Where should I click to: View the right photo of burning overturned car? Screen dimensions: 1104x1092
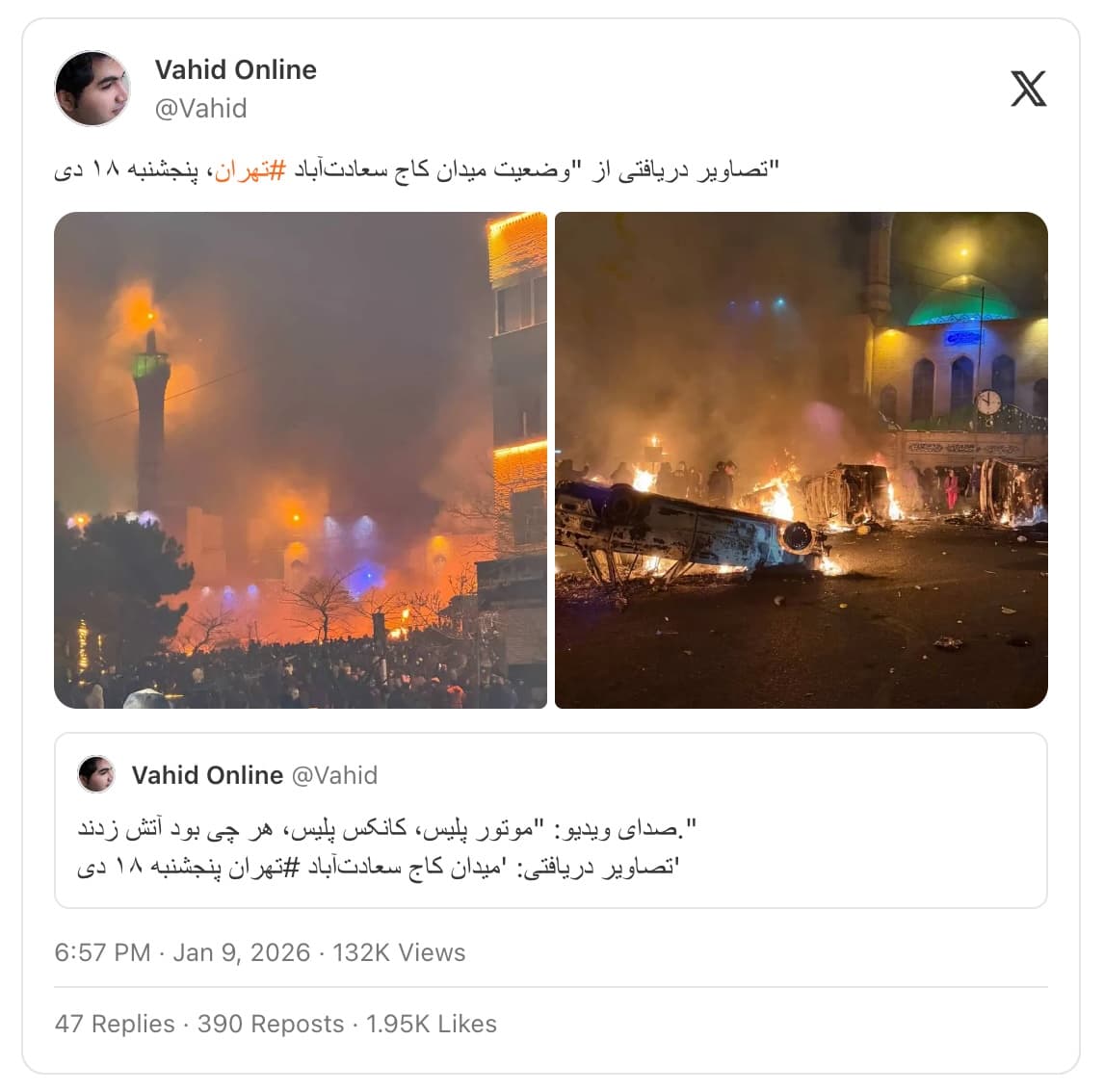click(x=802, y=460)
